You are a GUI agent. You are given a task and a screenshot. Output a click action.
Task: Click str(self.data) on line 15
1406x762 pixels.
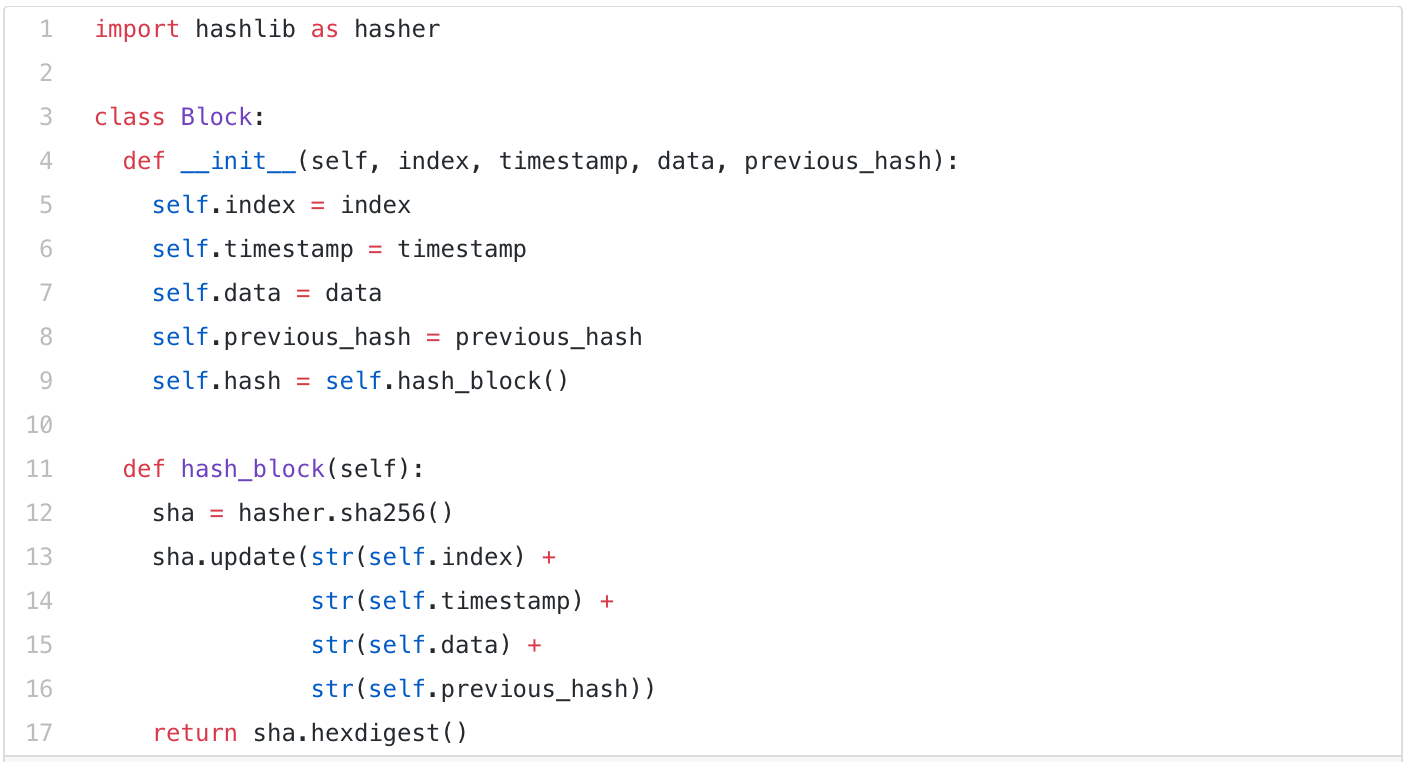click(411, 645)
